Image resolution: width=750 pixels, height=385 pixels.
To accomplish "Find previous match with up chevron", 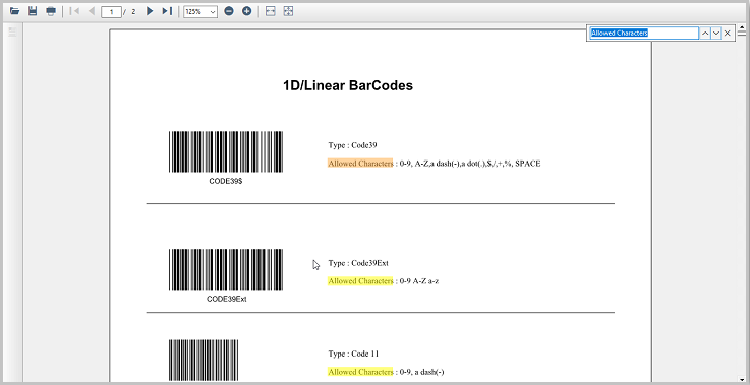I will tap(705, 33).
